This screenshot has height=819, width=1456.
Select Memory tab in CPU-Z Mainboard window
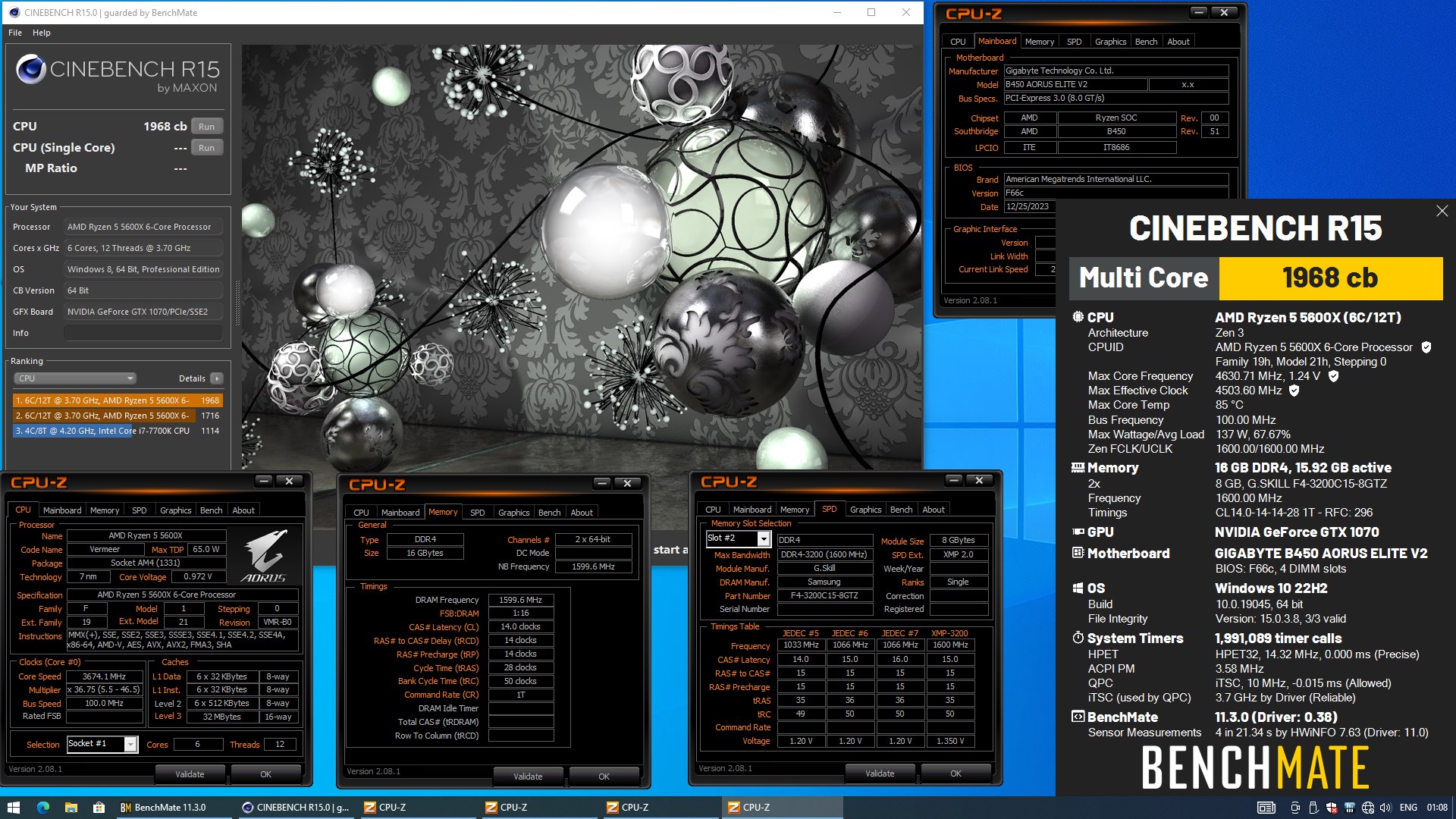point(1039,42)
